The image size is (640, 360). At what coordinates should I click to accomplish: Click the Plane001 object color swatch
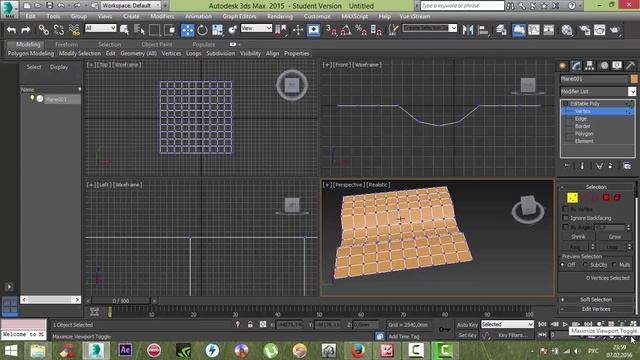pos(633,79)
